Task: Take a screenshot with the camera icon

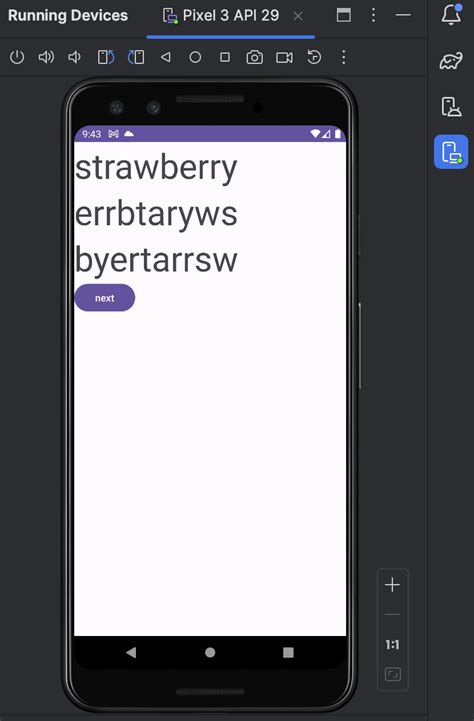Action: pyautogui.click(x=255, y=57)
